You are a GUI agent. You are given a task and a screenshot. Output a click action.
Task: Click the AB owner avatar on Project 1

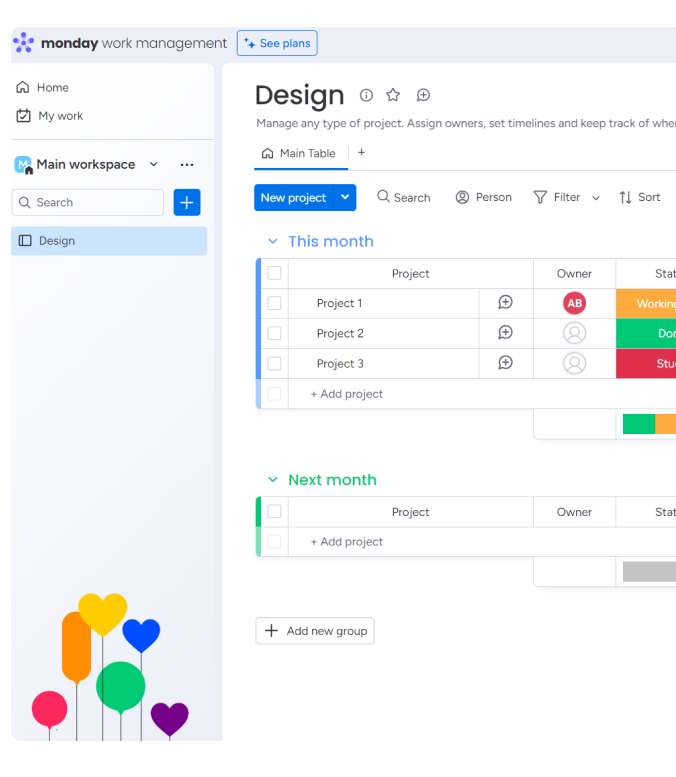pyautogui.click(x=574, y=303)
